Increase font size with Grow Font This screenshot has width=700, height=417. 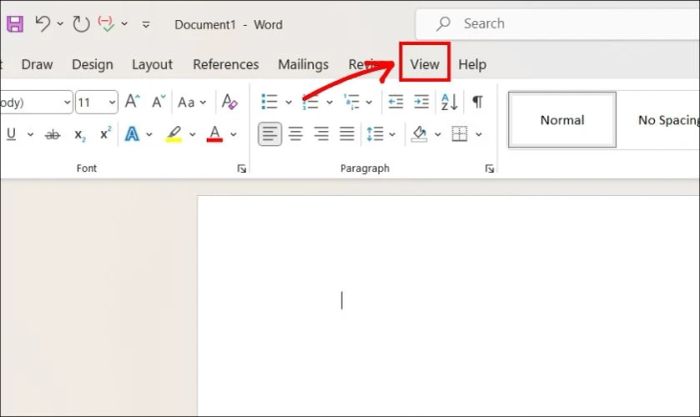[x=132, y=102]
